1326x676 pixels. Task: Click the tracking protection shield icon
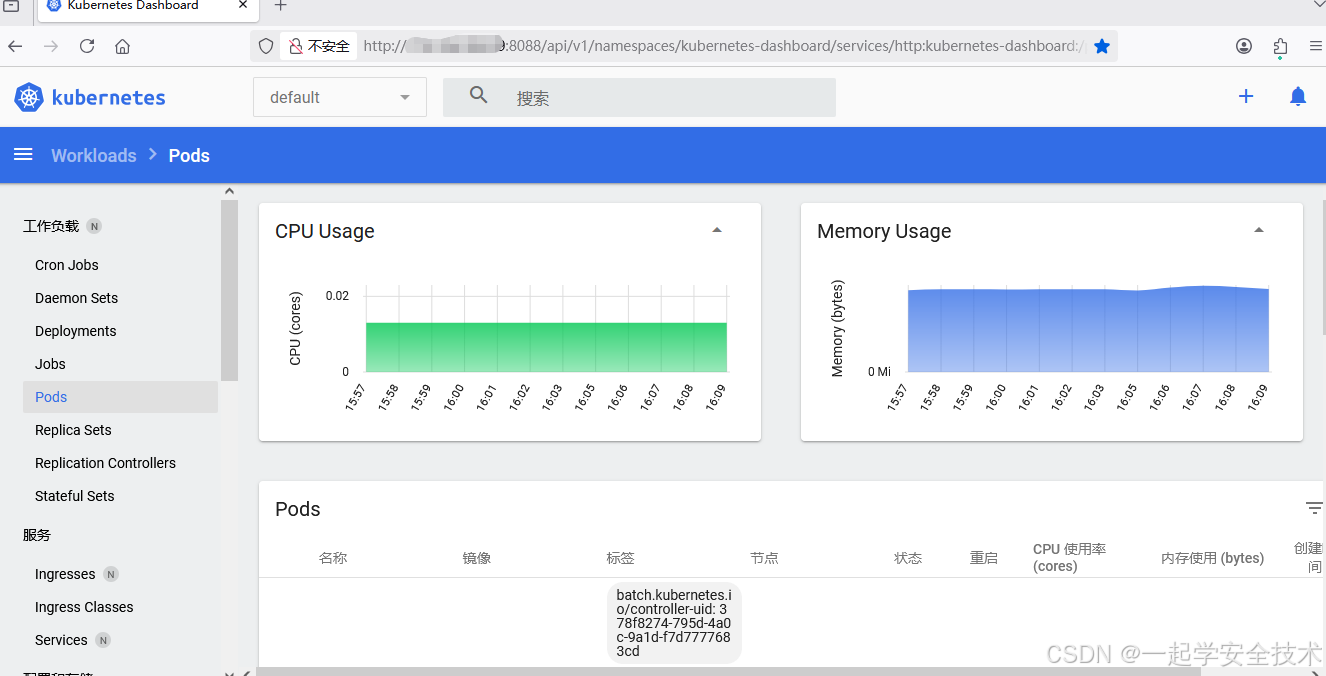click(266, 46)
